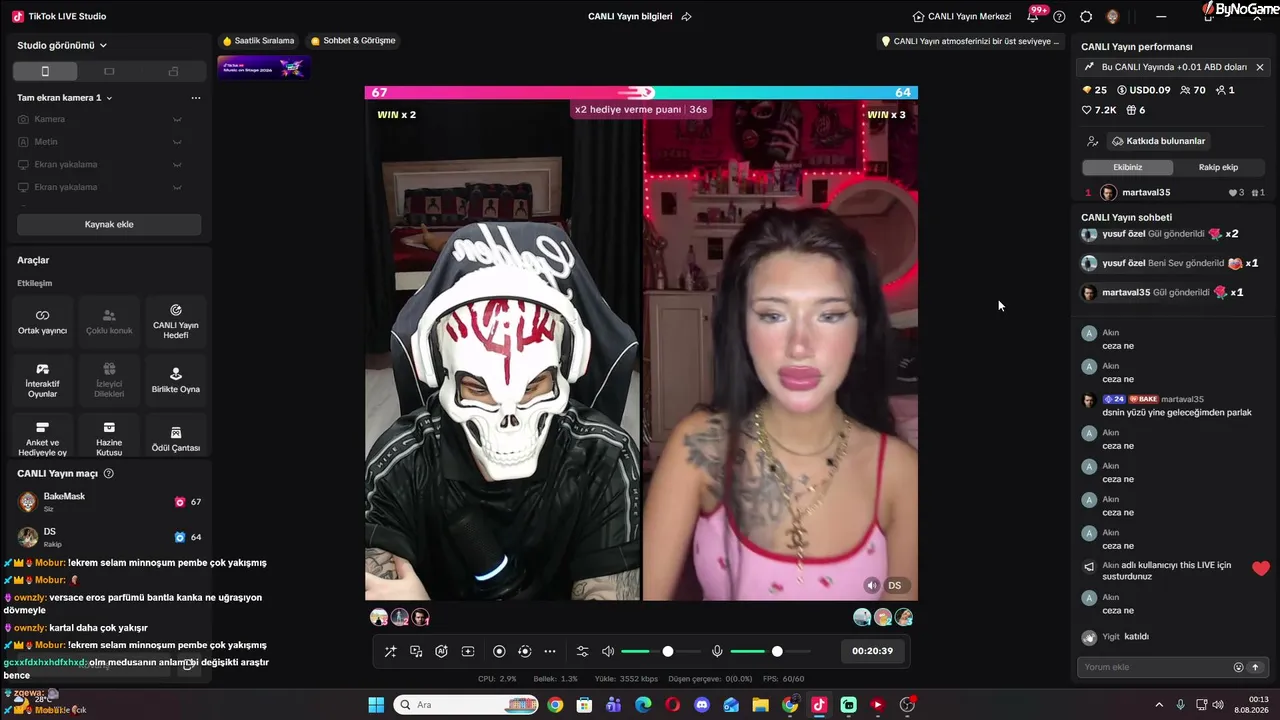The width and height of the screenshot is (1280, 720).
Task: Select the locked dual layout tab
Action: (173, 71)
